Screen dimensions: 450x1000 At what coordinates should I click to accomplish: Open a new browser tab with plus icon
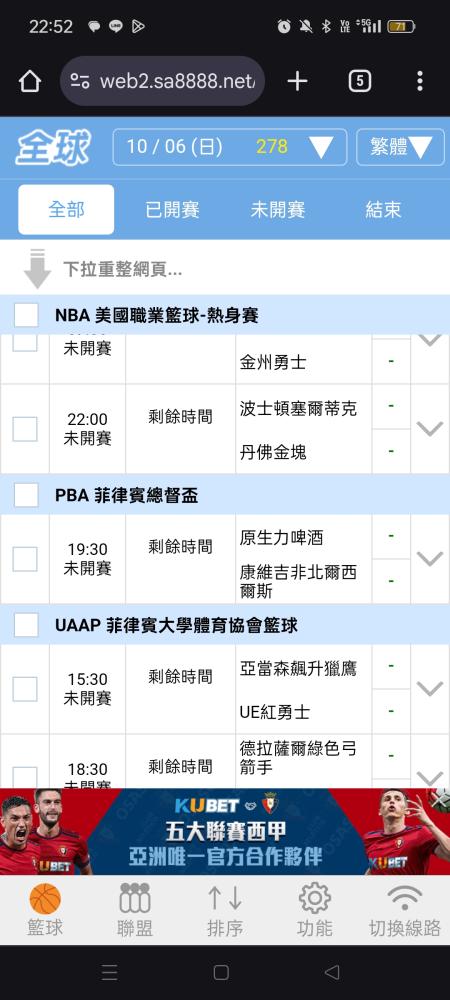297,81
